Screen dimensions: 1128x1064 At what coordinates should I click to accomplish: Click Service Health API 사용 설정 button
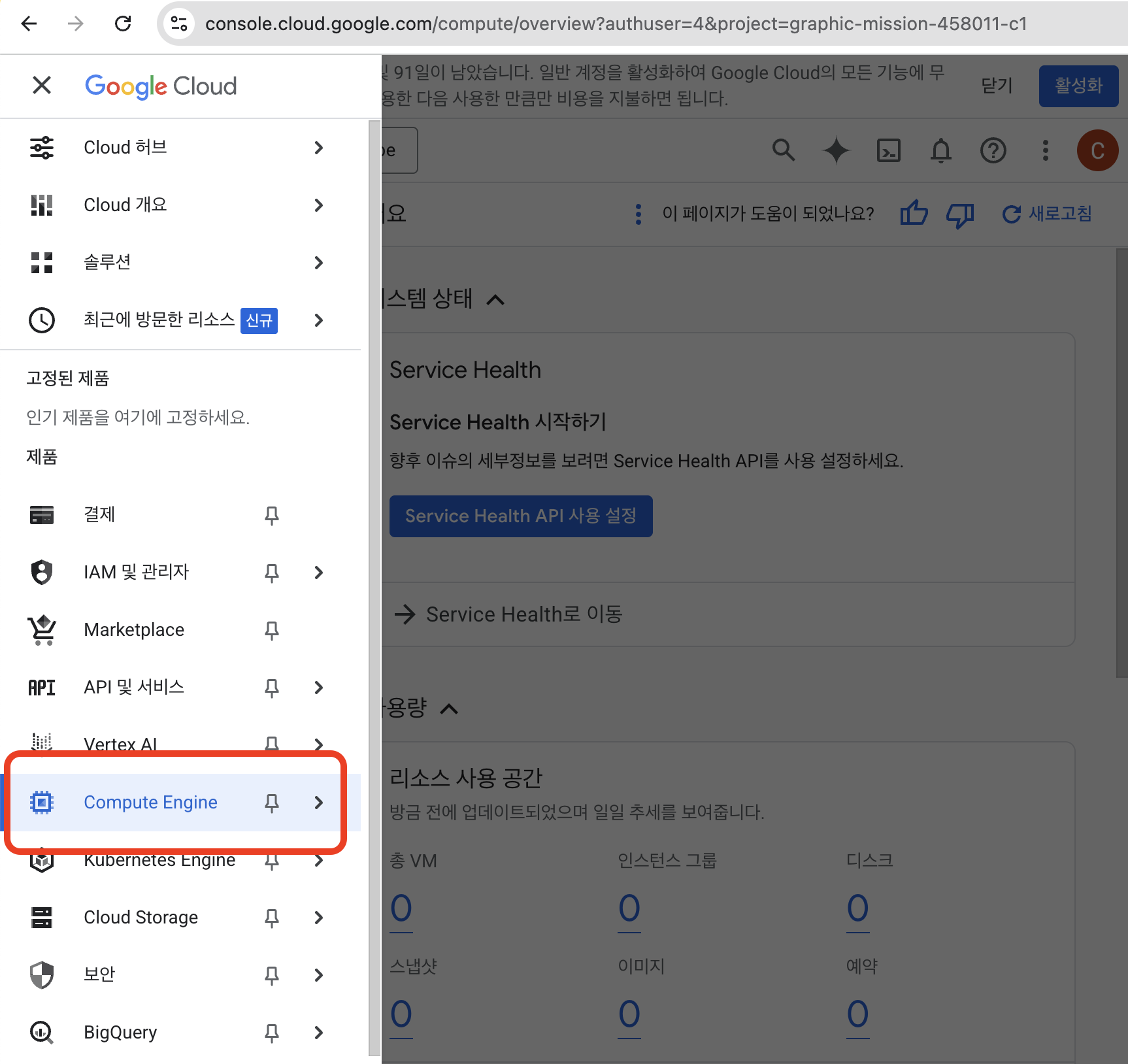(x=521, y=516)
